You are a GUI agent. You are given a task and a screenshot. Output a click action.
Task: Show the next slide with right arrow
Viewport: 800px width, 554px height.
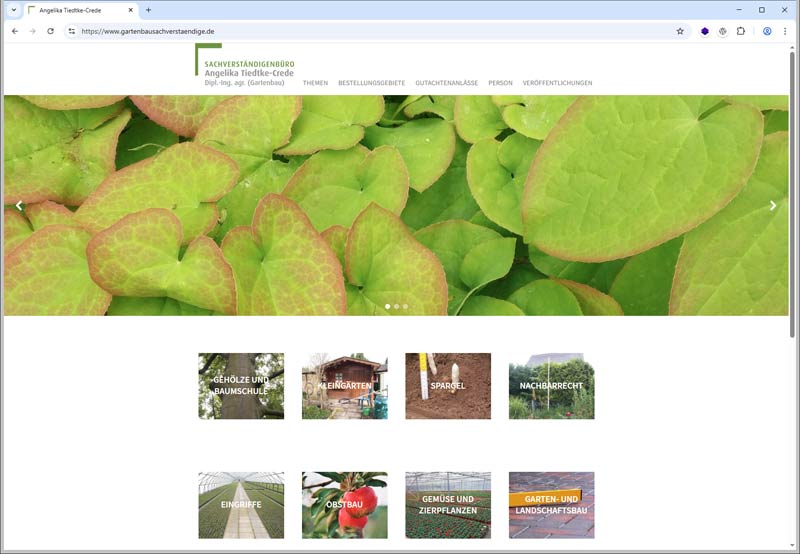click(x=772, y=206)
